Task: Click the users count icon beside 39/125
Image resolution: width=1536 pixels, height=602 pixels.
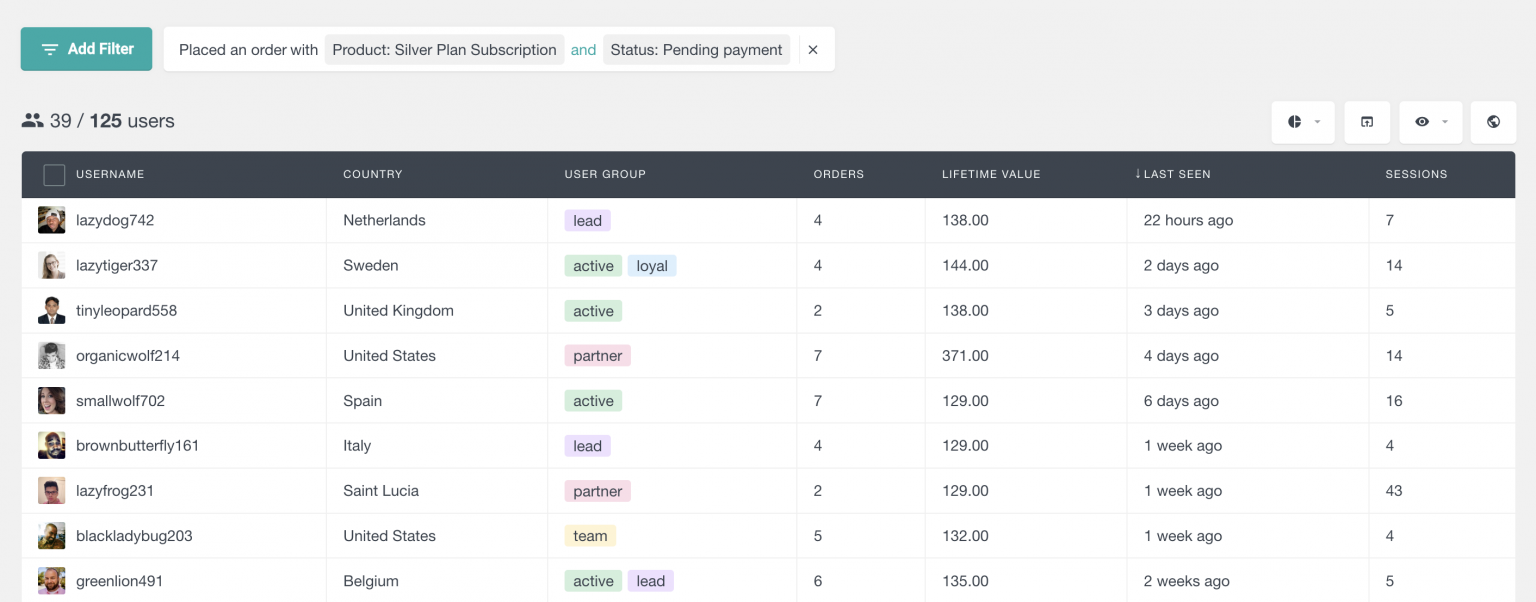Action: tap(30, 120)
